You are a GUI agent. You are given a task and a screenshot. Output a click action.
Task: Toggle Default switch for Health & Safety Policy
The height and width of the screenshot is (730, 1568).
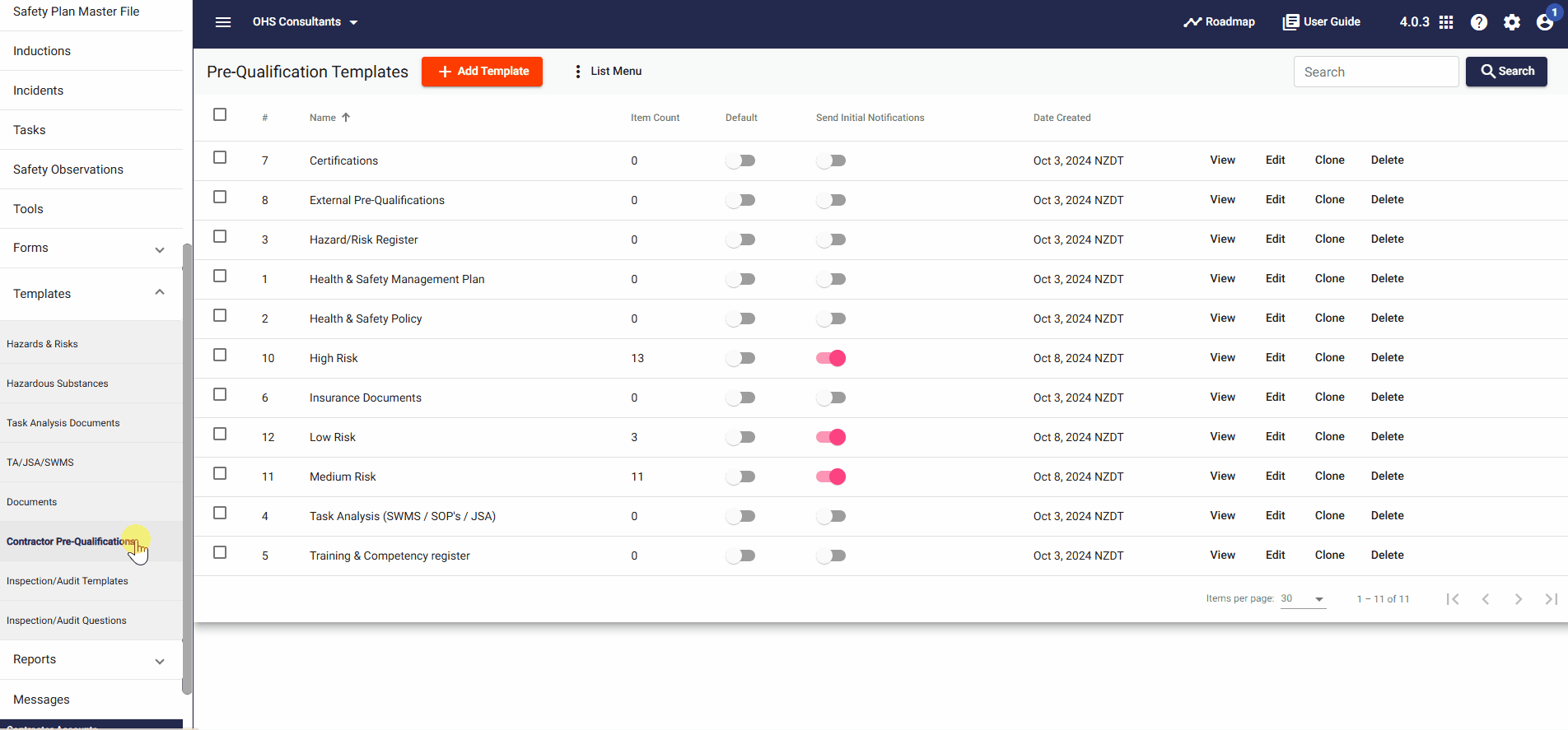pos(740,319)
